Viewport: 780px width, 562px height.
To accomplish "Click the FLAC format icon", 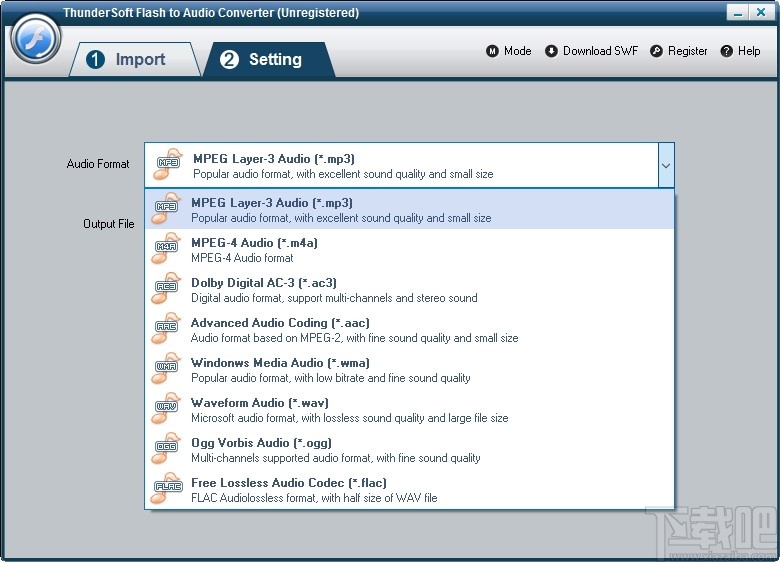I will 167,488.
